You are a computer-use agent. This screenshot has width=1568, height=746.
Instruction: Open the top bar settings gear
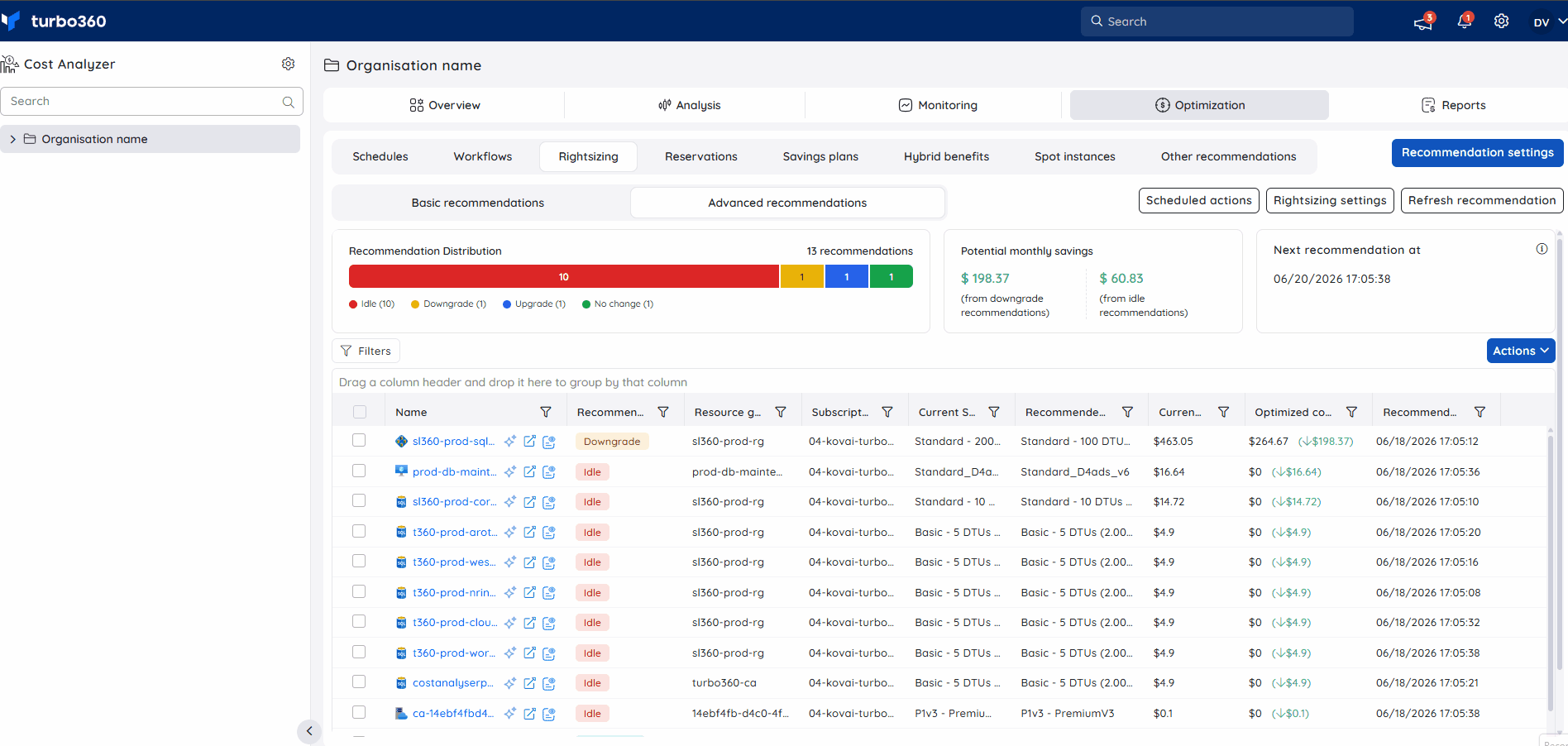click(x=1501, y=22)
